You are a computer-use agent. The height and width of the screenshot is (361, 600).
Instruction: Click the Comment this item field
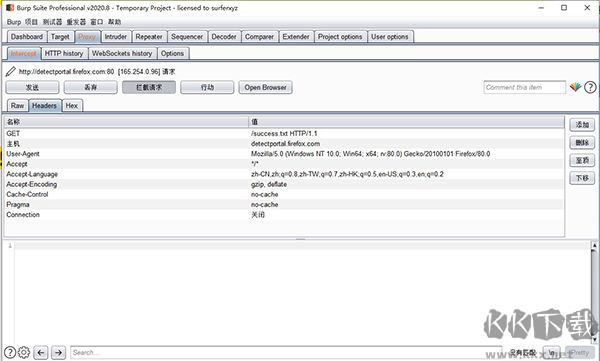[524, 87]
